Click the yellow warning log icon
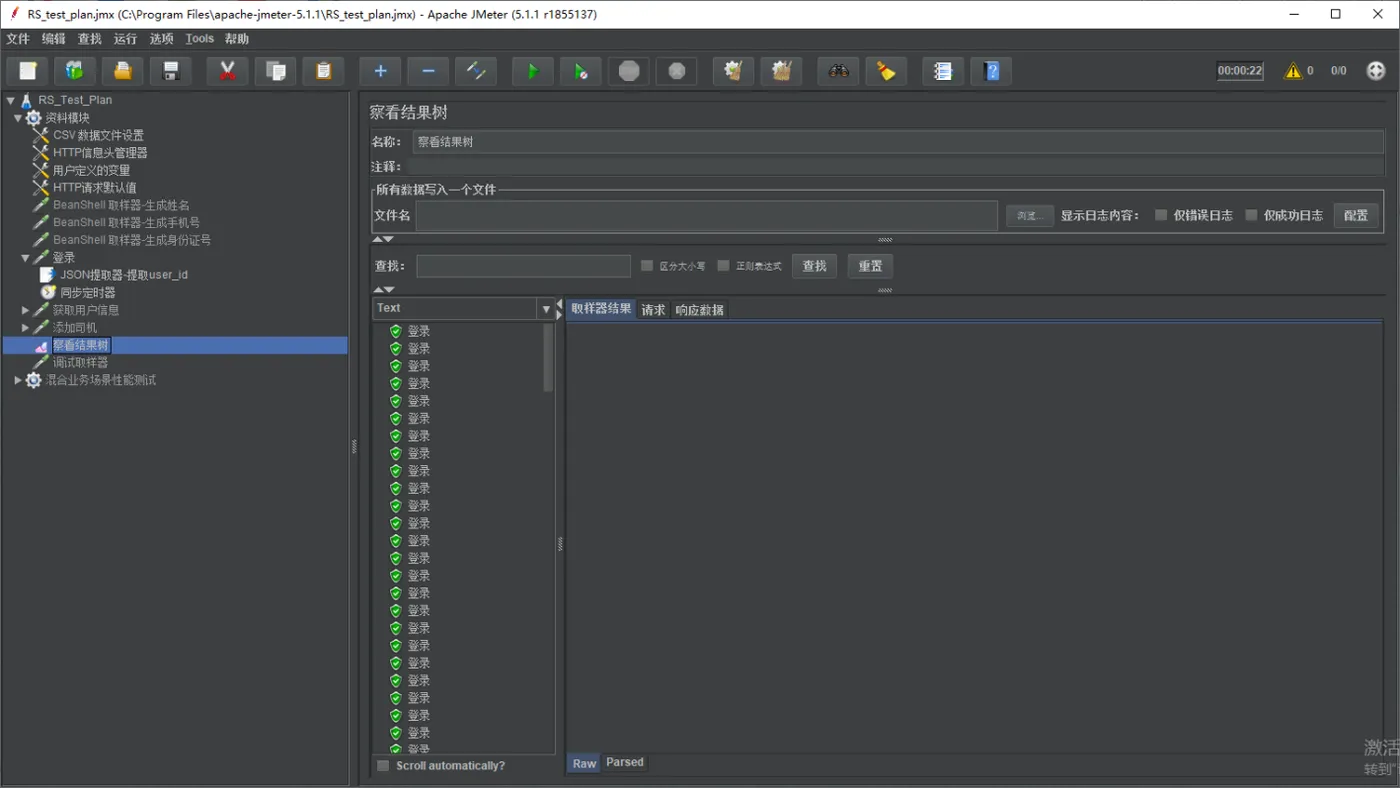The image size is (1400, 788). [1293, 71]
